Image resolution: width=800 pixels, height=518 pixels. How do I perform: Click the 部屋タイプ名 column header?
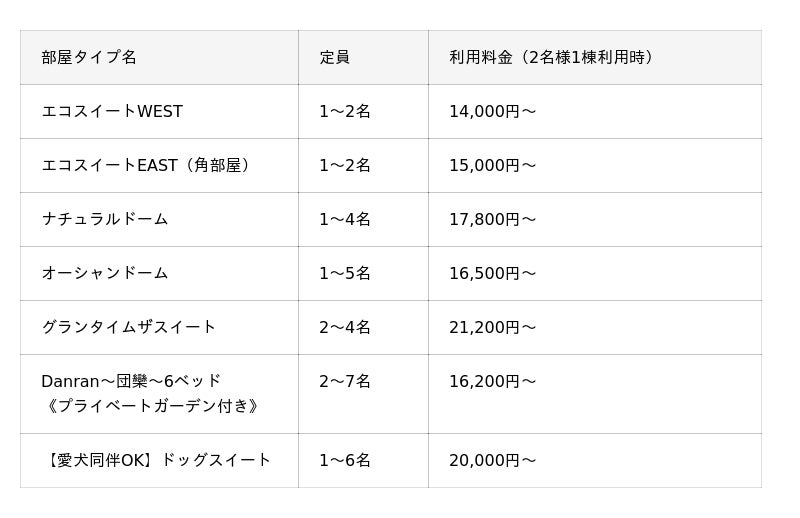[89, 57]
